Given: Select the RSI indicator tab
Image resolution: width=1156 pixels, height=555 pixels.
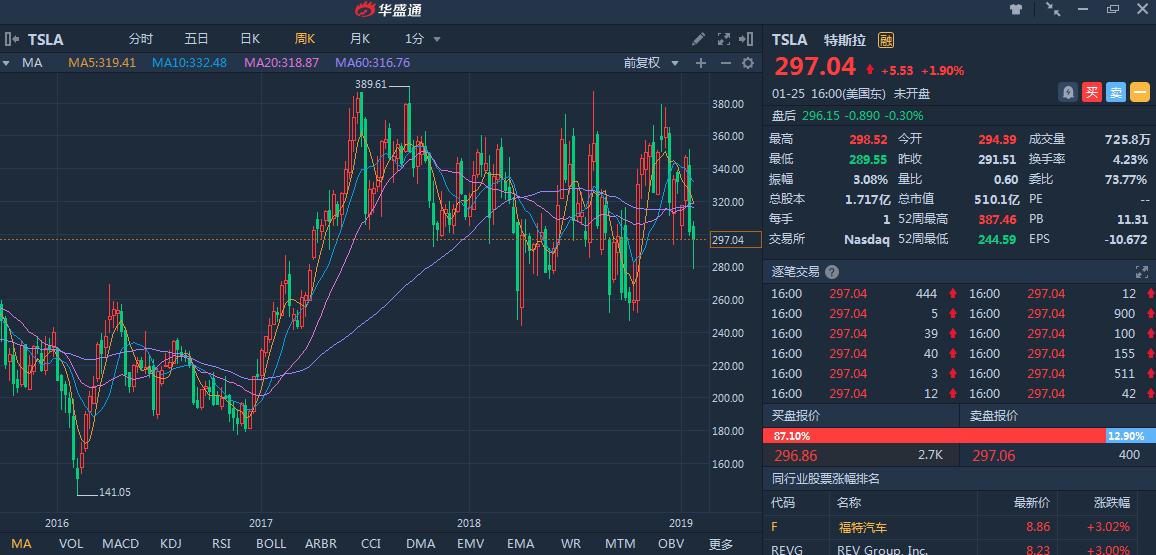Looking at the screenshot, I should click(x=221, y=544).
